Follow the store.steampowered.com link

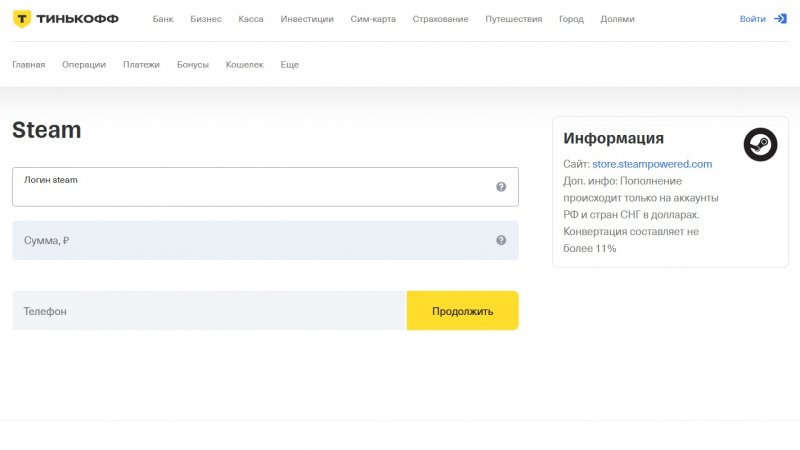coord(652,164)
